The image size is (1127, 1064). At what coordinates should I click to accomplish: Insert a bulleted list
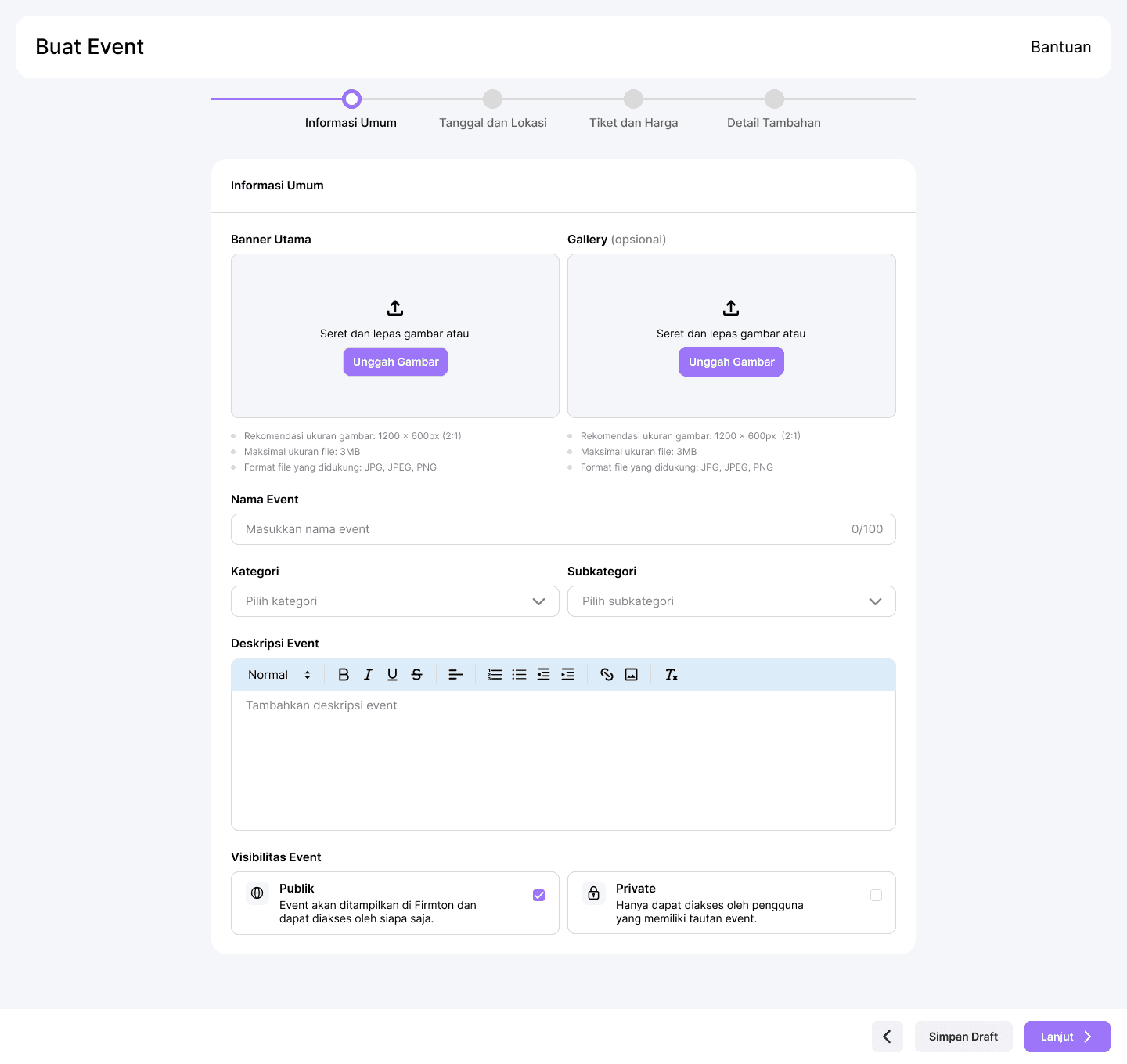[x=519, y=675]
